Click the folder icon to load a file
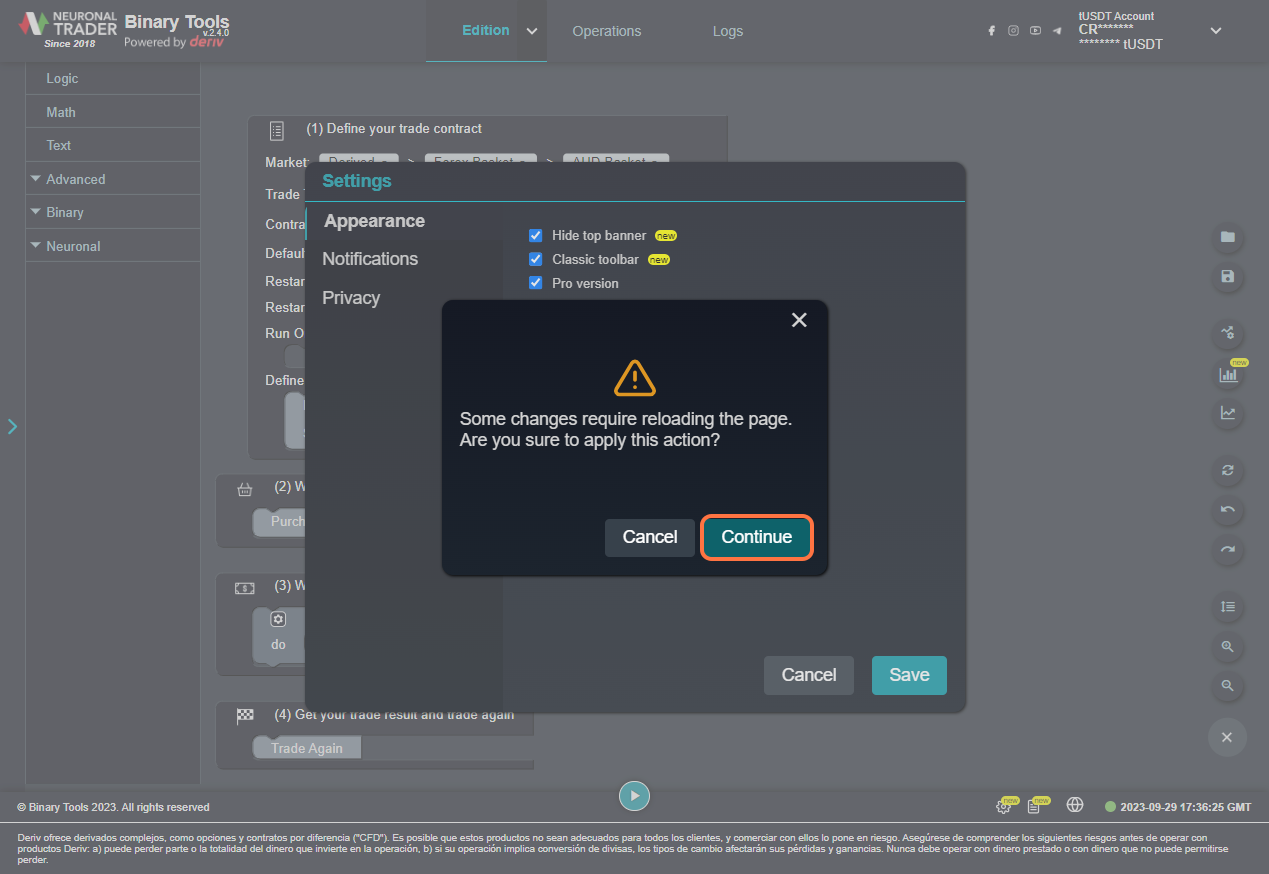This screenshot has height=874, width=1269. pyautogui.click(x=1227, y=238)
